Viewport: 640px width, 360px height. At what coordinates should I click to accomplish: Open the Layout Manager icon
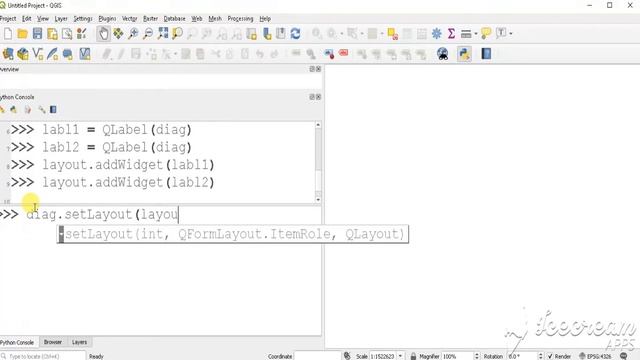(x=67, y=33)
